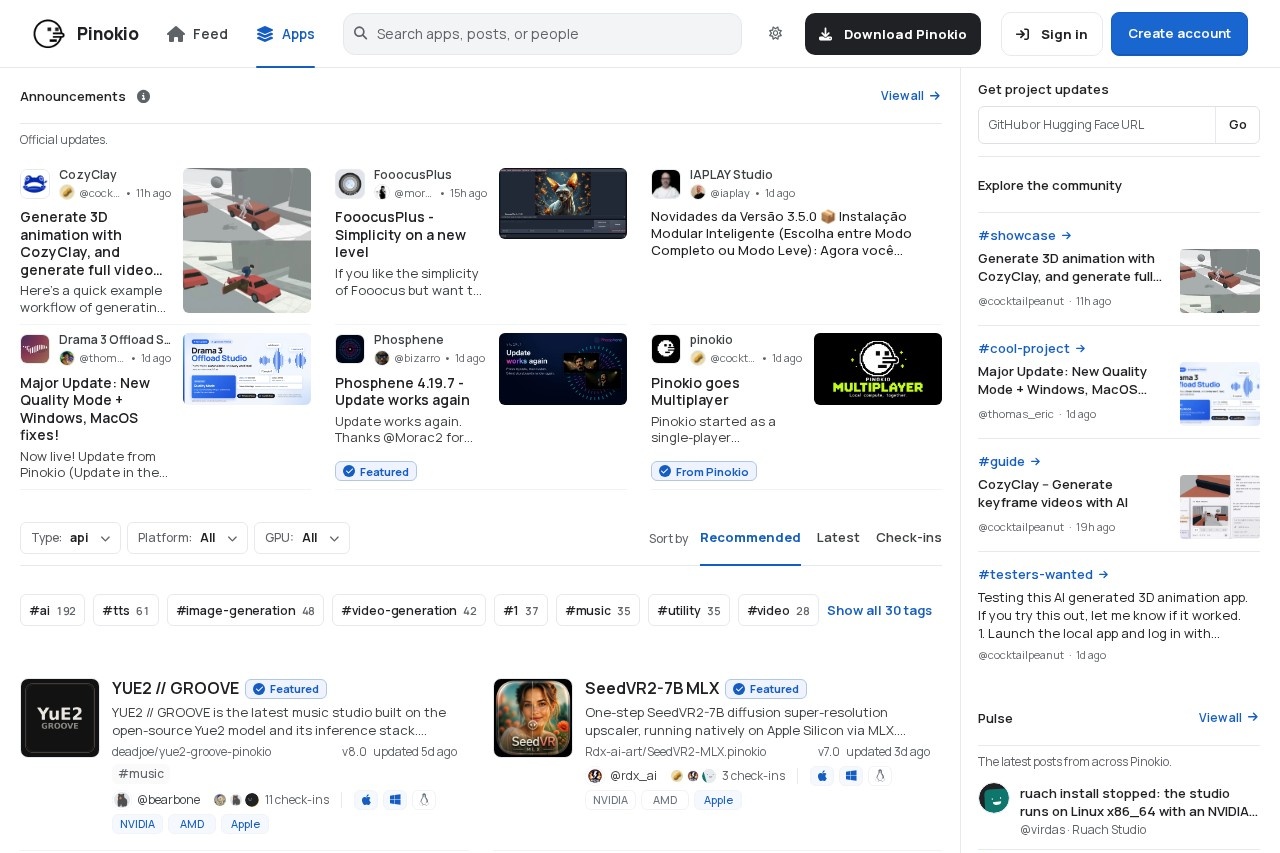This screenshot has height=853, width=1280.
Task: Open the Drama 3 Offload Studio avatar
Action: 35,349
